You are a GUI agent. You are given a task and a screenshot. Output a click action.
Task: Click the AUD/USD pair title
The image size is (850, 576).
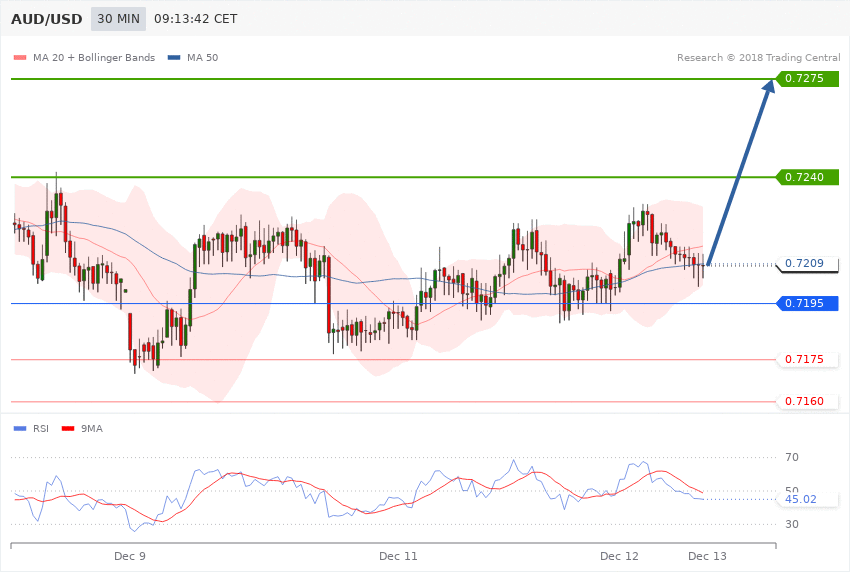47,19
